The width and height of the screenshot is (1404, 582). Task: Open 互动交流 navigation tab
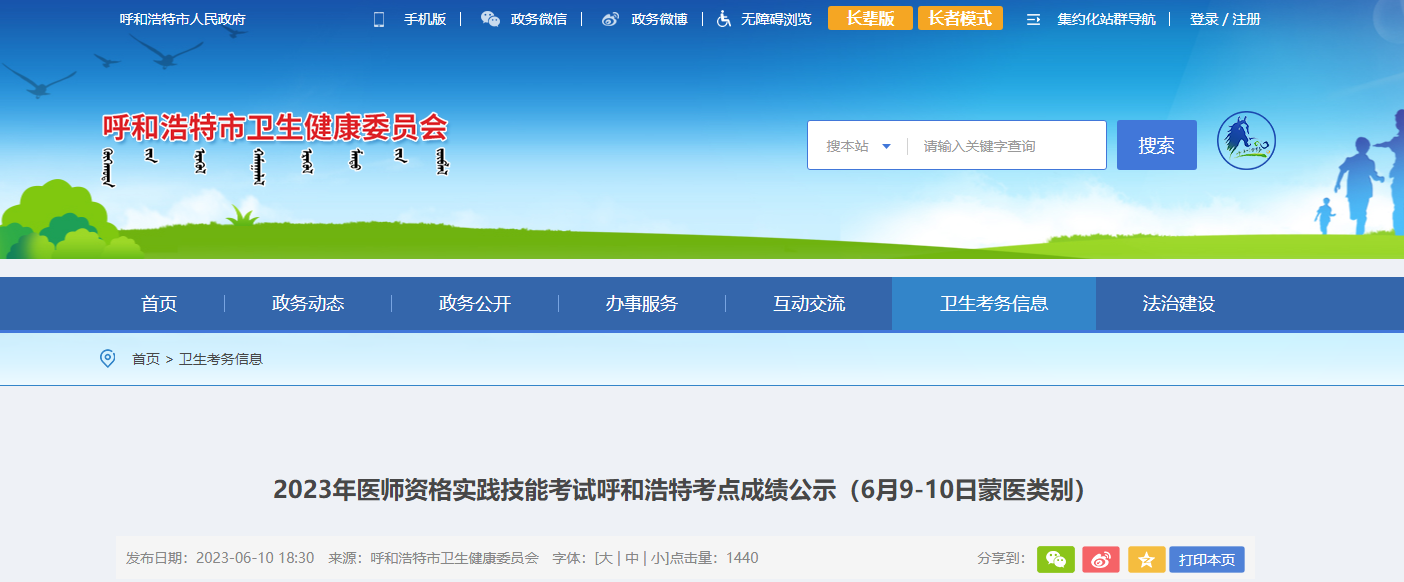pyautogui.click(x=809, y=304)
